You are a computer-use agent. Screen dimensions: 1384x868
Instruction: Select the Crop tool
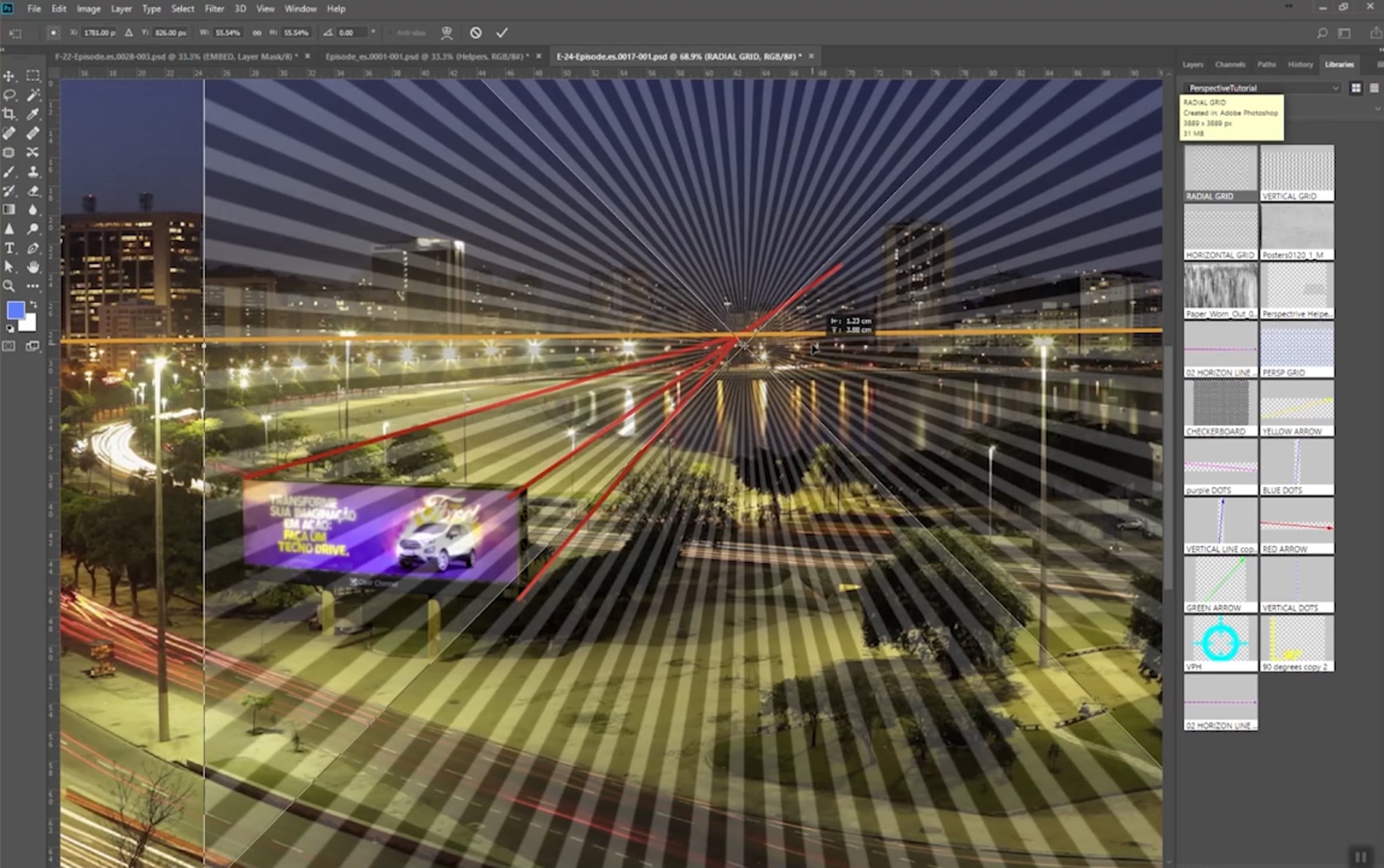(x=9, y=114)
